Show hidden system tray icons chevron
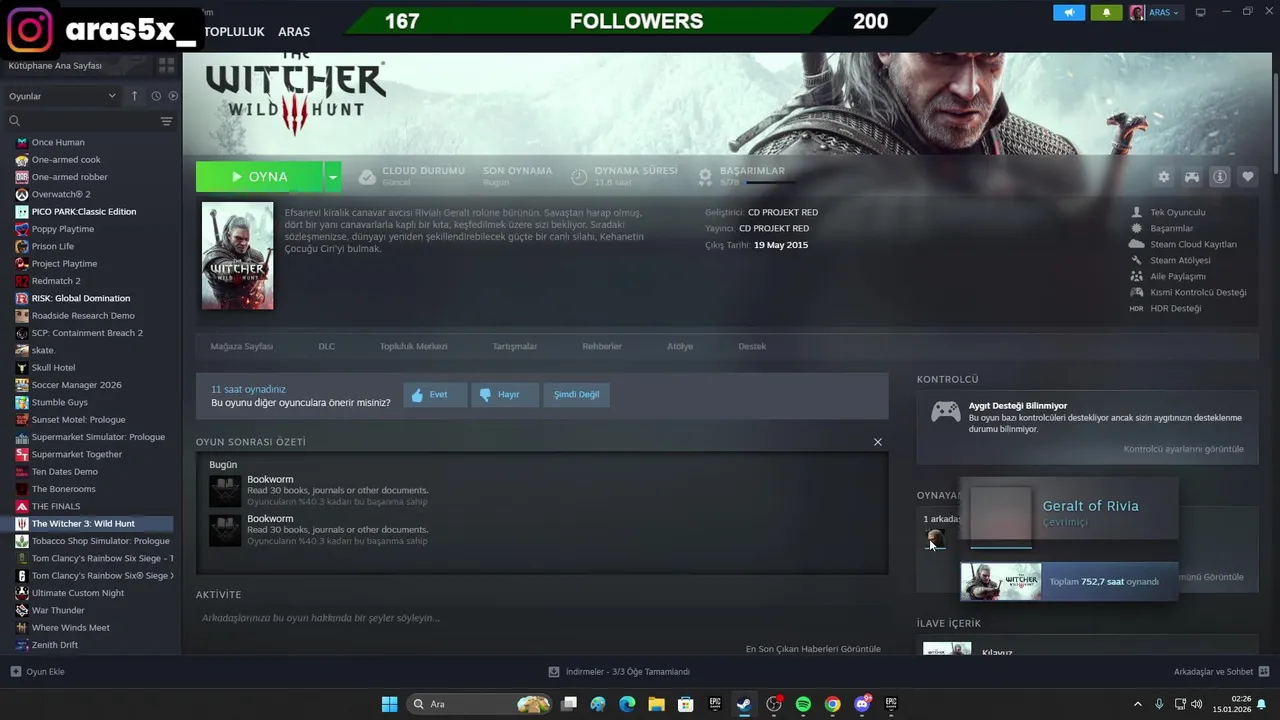 pyautogui.click(x=1137, y=704)
